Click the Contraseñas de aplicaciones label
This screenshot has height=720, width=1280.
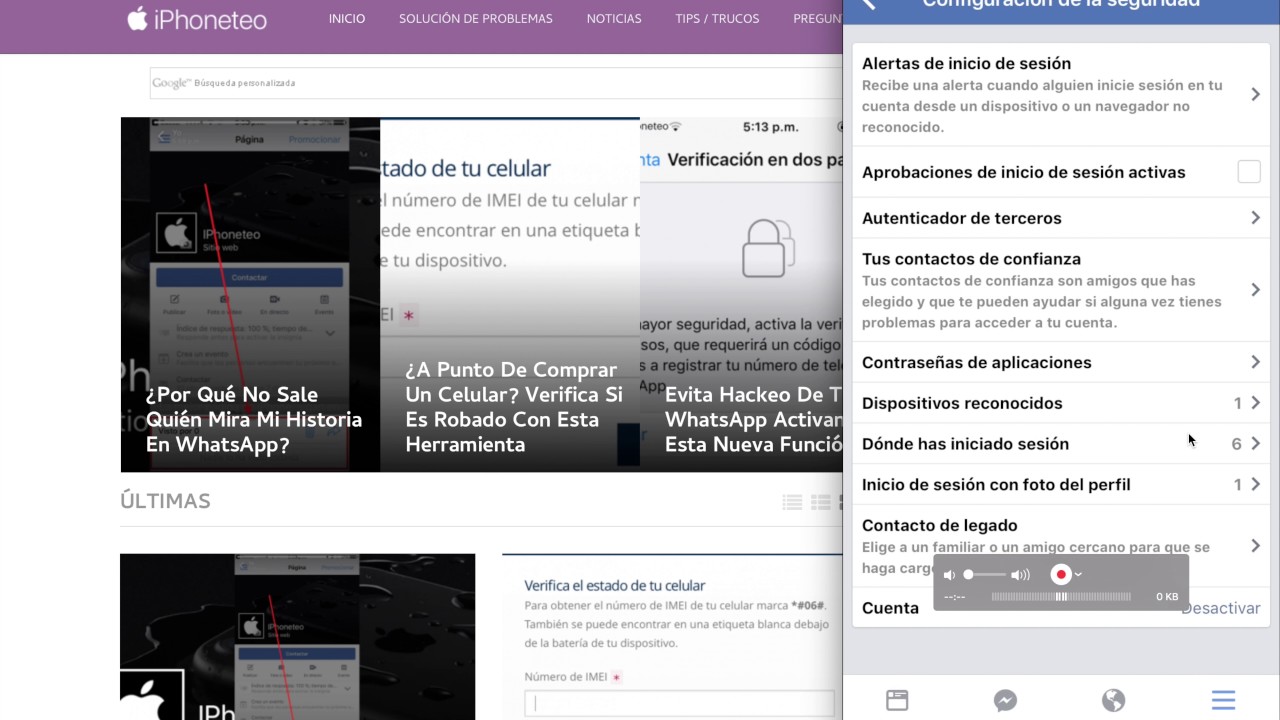(977, 362)
